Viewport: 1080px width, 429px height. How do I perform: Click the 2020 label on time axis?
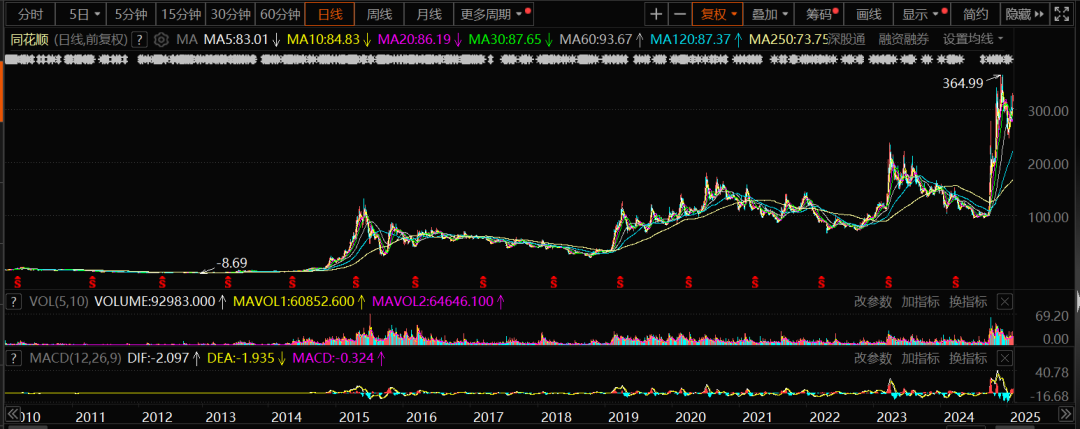690,417
